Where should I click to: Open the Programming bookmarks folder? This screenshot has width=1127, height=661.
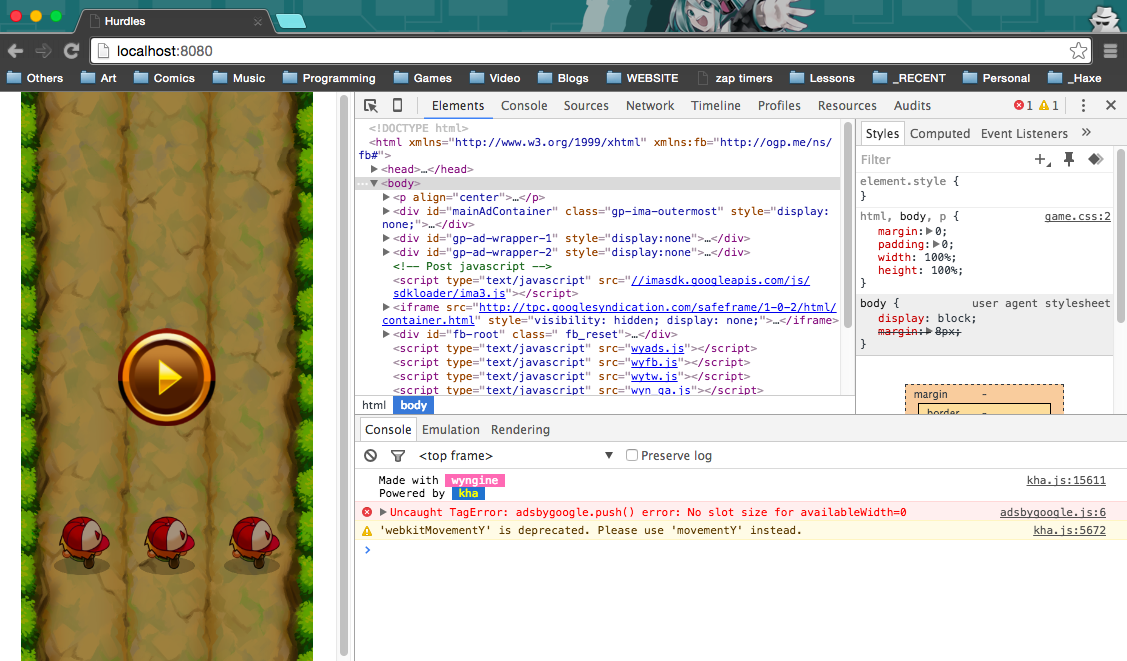329,78
